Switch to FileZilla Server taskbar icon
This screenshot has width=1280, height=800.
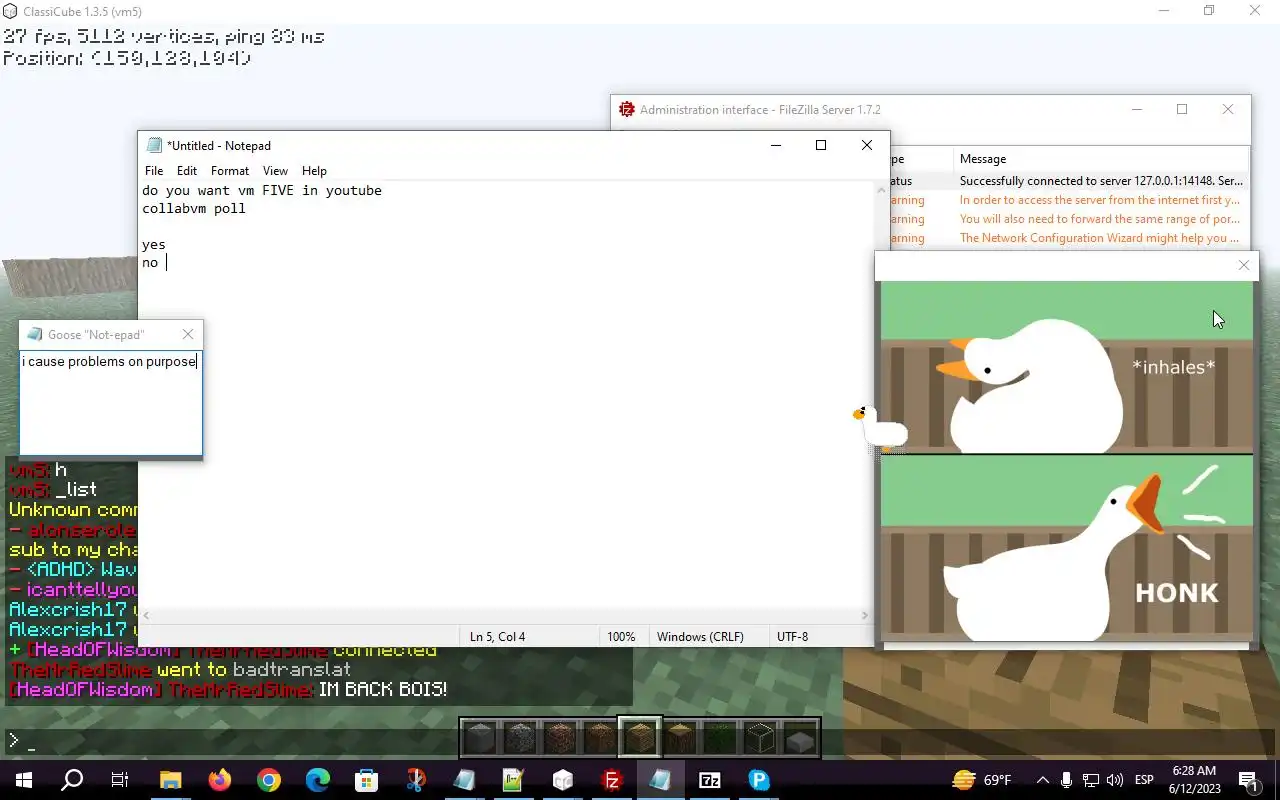point(611,780)
